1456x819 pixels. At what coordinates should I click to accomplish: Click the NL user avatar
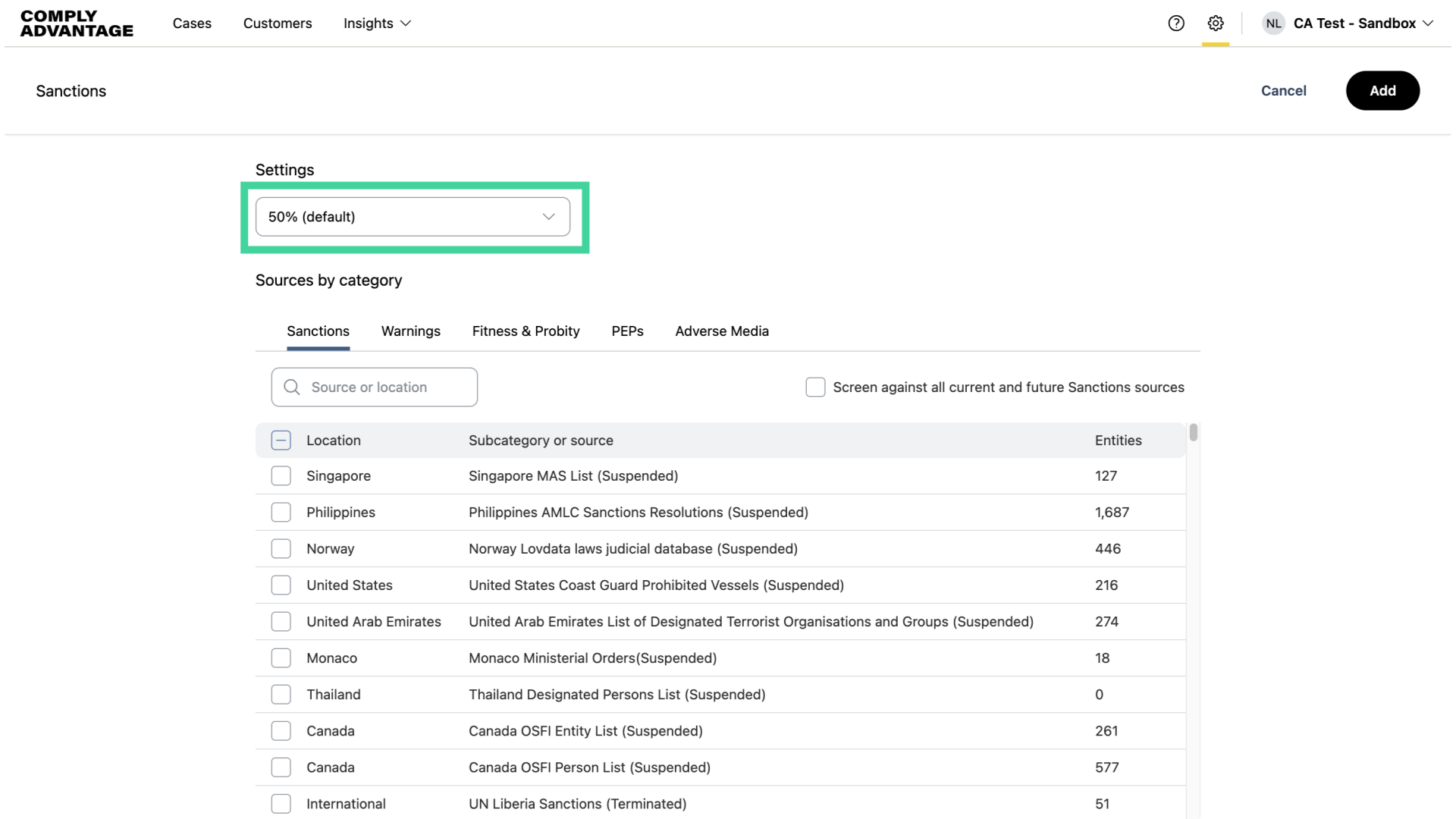tap(1273, 24)
